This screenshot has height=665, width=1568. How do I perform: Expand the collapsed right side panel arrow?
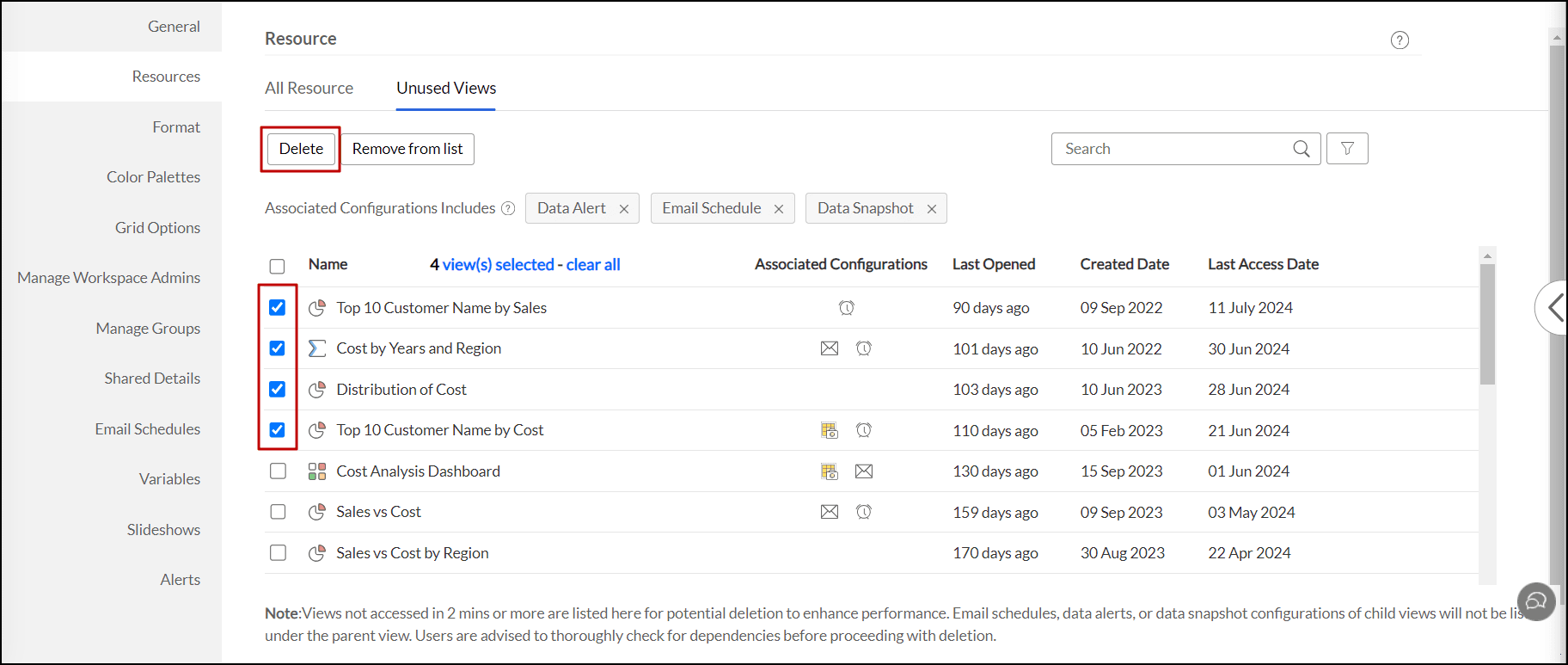pos(1553,307)
